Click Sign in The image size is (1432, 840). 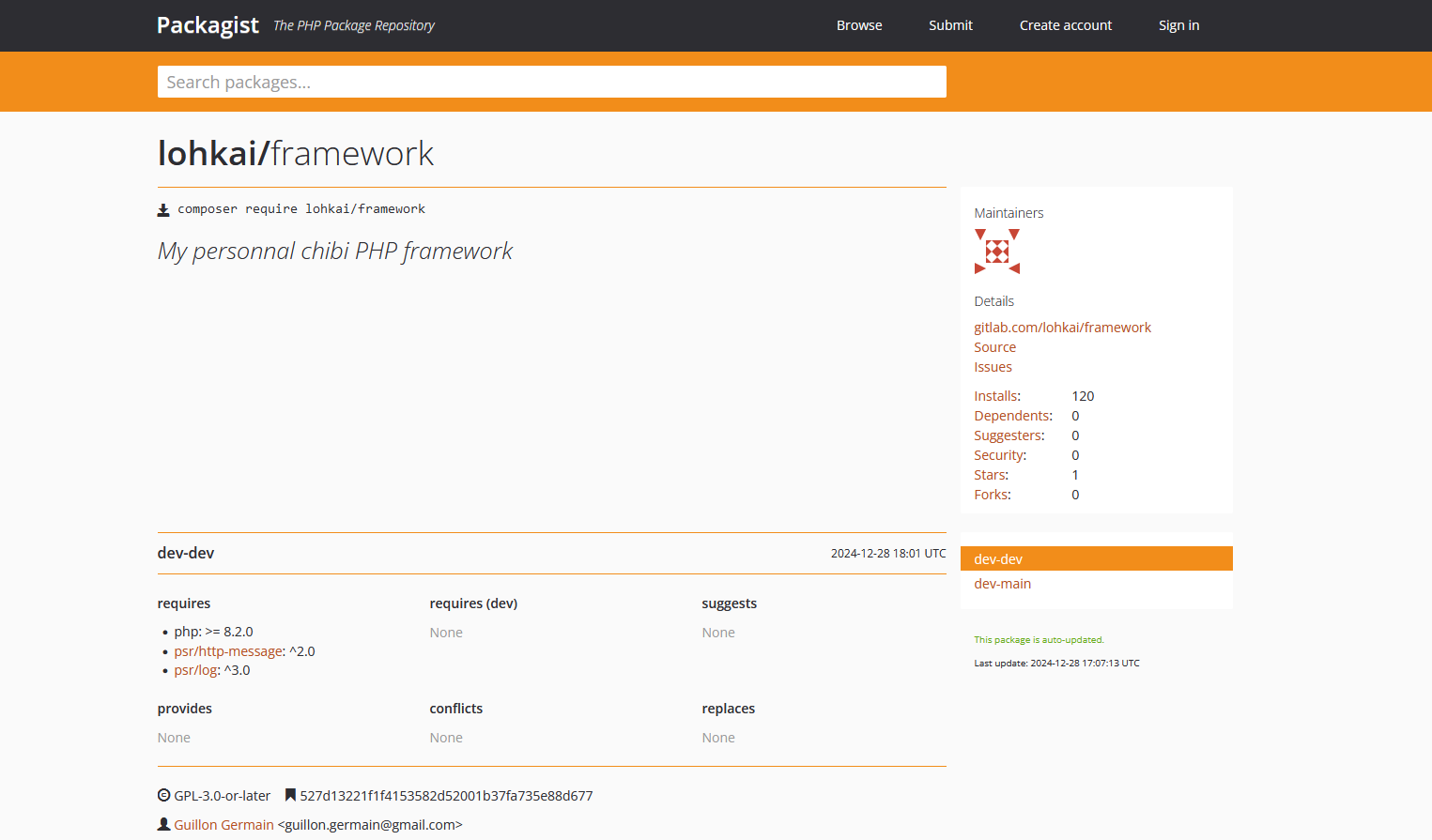[x=1178, y=25]
